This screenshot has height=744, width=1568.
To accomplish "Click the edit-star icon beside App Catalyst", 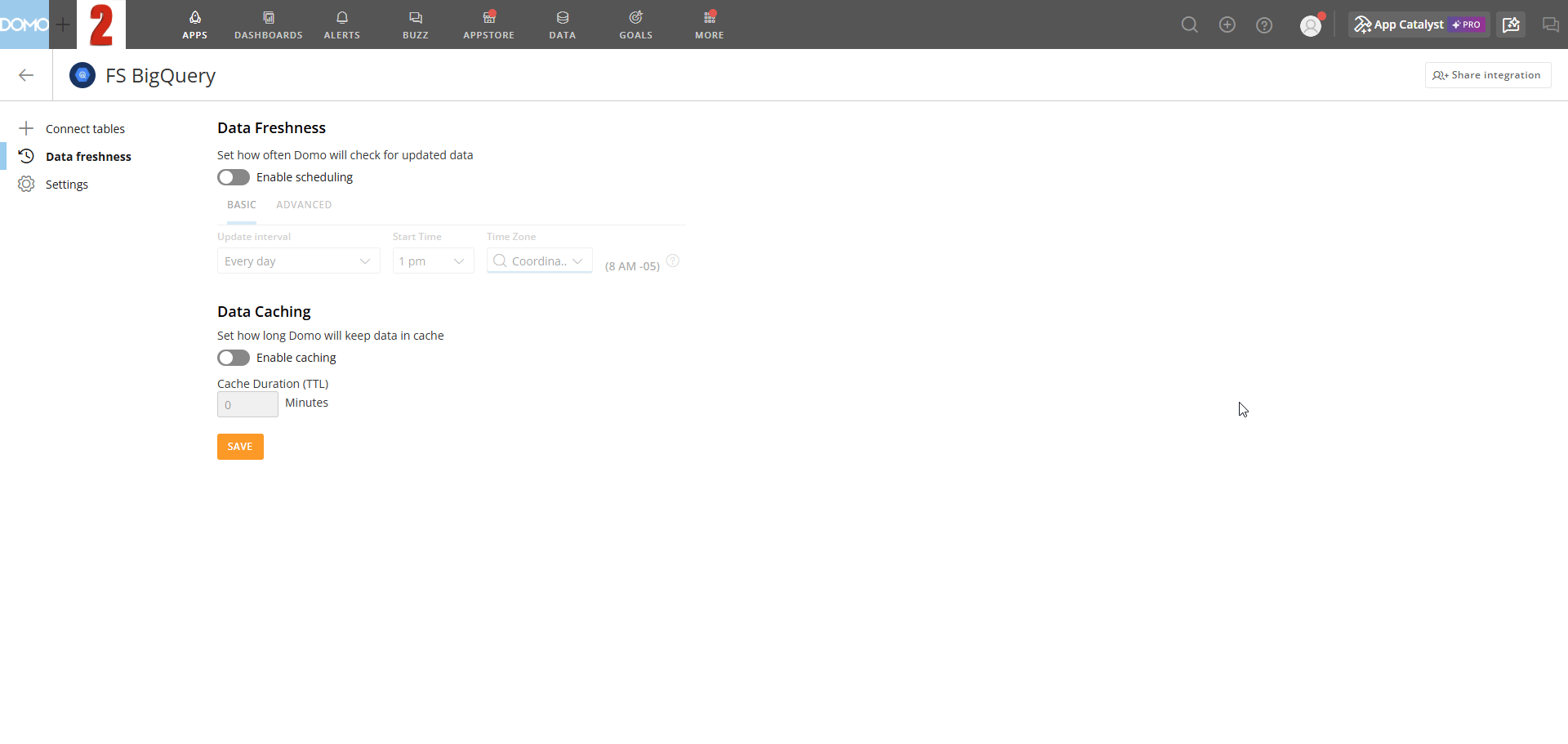I will [1512, 25].
